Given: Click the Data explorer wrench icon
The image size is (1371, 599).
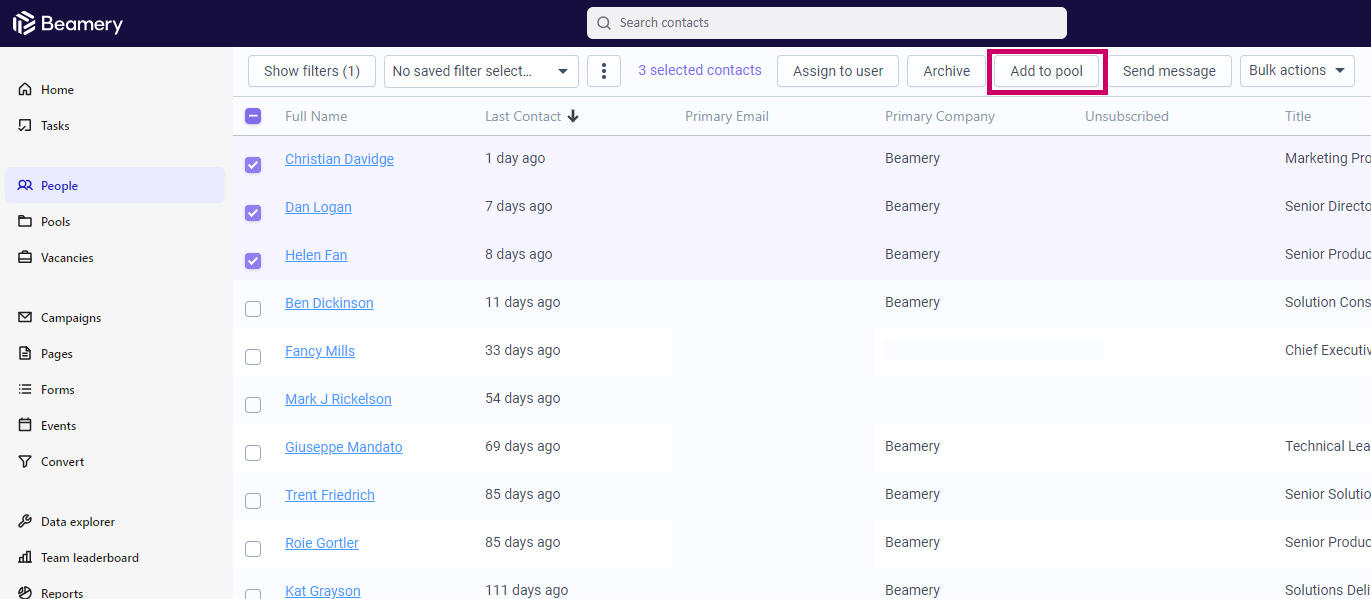Looking at the screenshot, I should [x=25, y=521].
